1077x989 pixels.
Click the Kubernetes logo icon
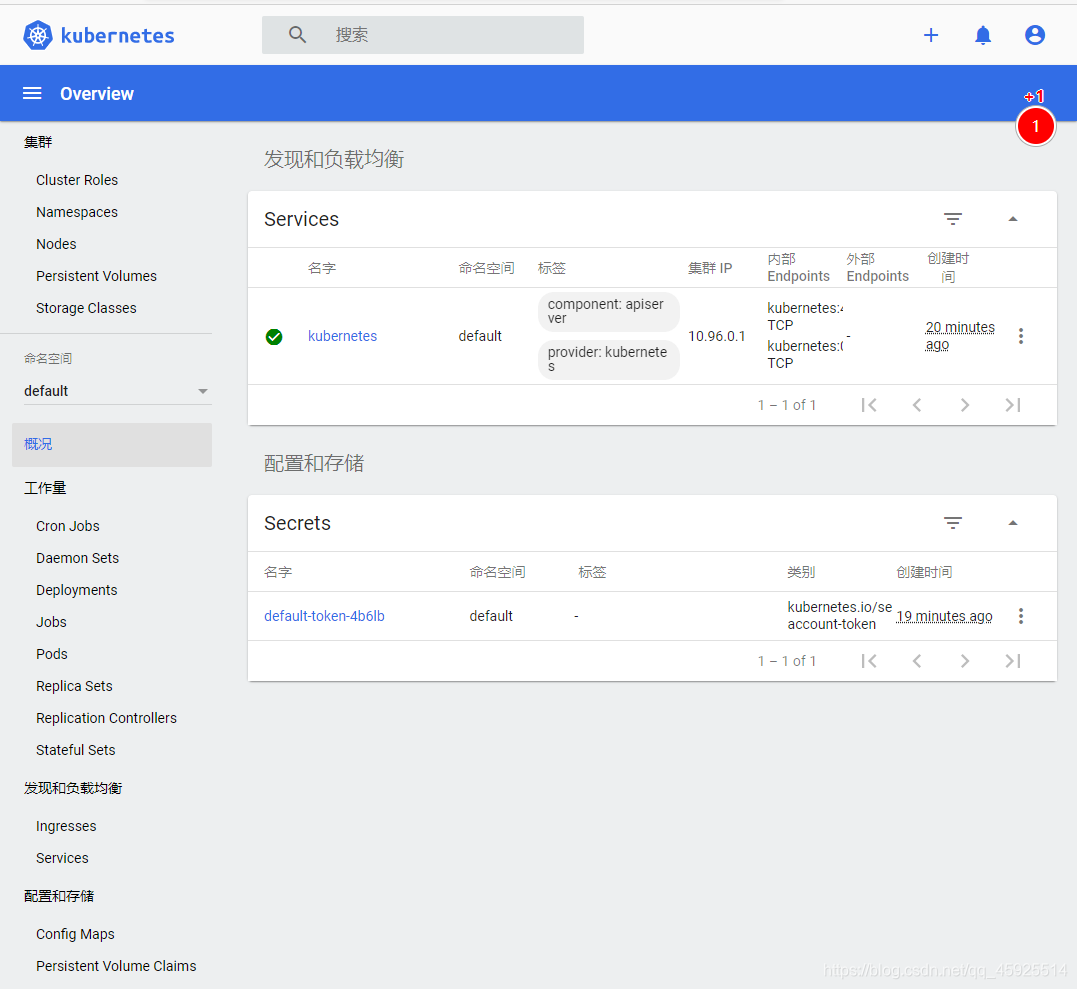pos(38,35)
